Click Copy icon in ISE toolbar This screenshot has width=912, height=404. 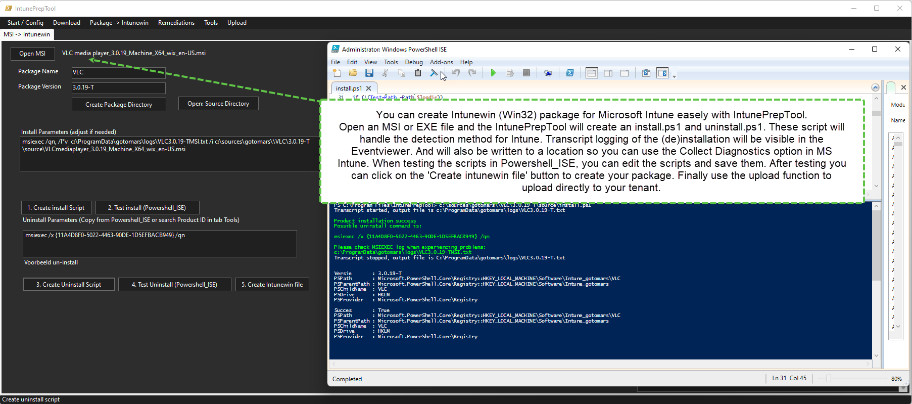pyautogui.click(x=401, y=73)
